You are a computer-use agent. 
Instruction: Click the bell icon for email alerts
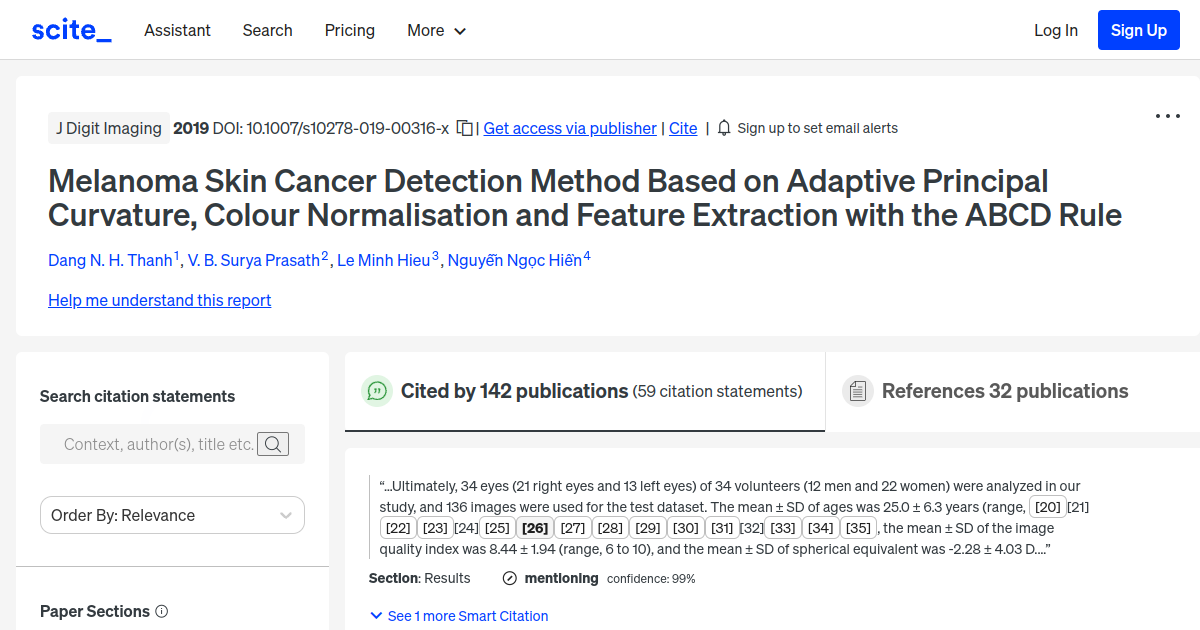[x=724, y=128]
